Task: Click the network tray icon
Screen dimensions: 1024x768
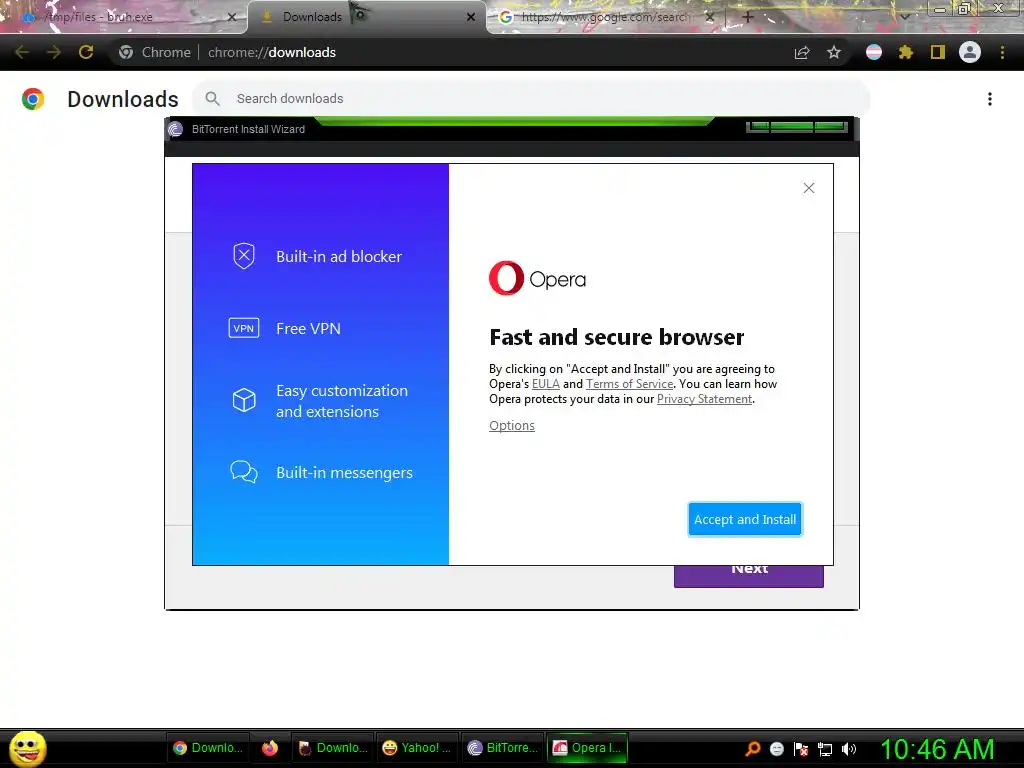Action: (x=825, y=749)
